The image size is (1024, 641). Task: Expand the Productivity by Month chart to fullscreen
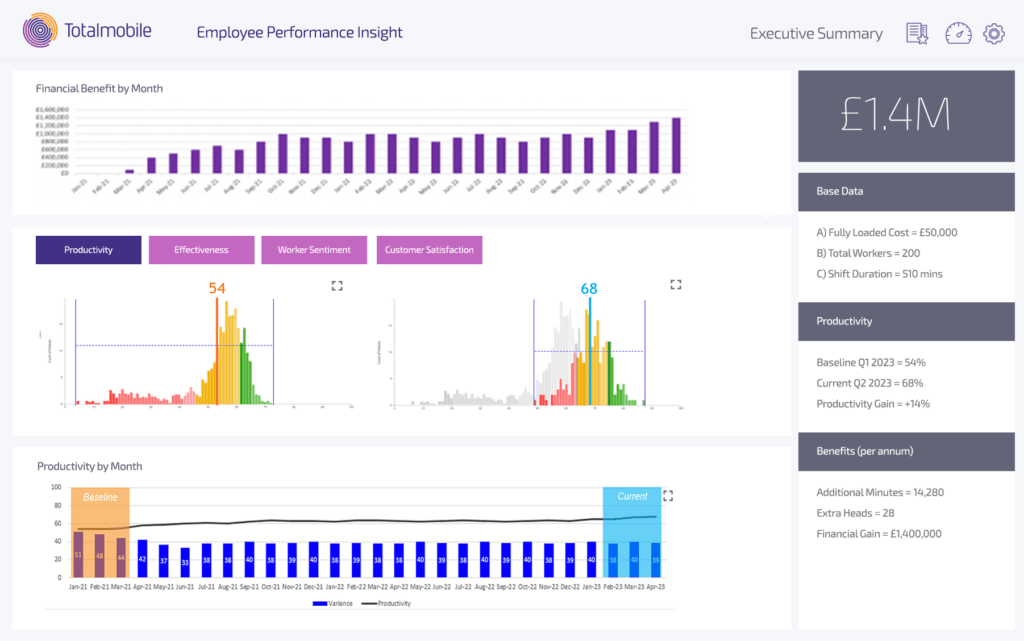[x=668, y=495]
